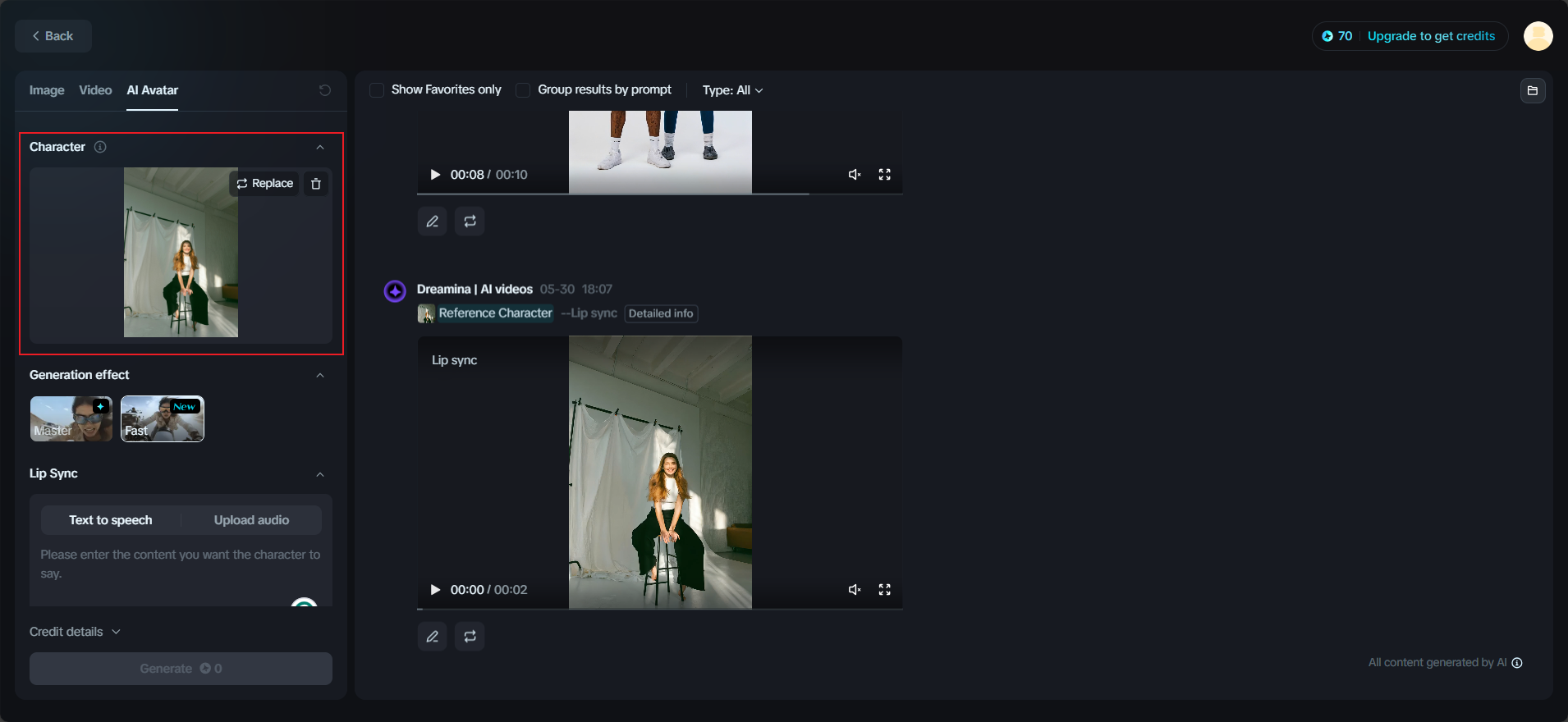
Task: Click the Lip sync video preview frame
Action: [660, 473]
